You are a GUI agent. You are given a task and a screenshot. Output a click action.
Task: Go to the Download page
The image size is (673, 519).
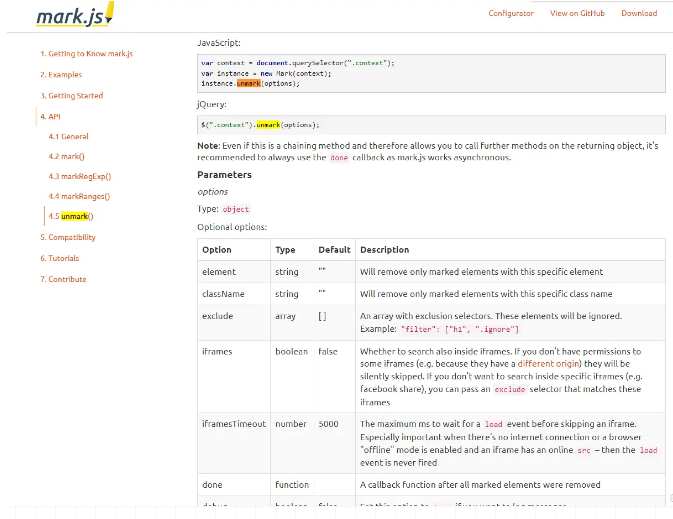[639, 13]
